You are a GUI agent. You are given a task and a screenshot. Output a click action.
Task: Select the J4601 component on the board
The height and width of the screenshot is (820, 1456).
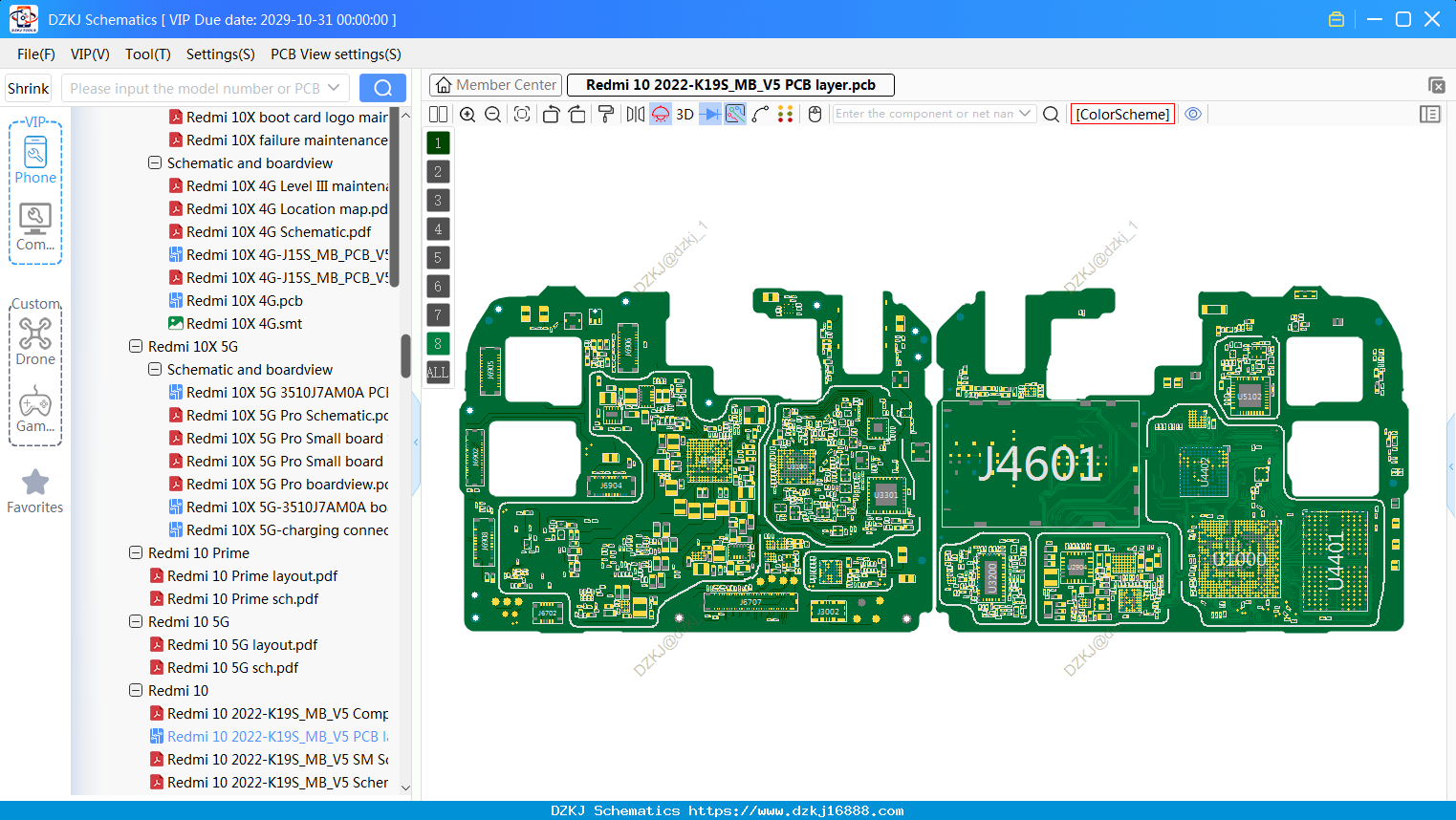(1040, 464)
